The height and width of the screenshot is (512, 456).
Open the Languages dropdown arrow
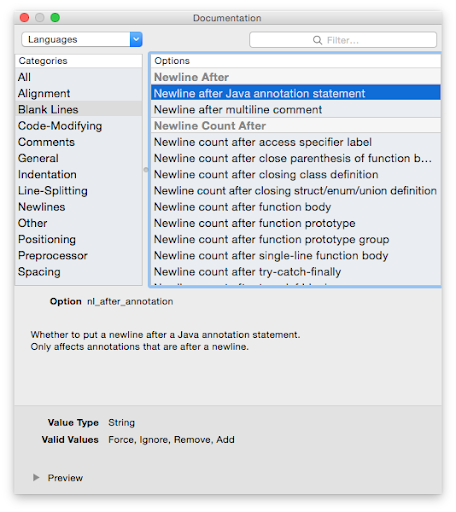click(x=136, y=39)
